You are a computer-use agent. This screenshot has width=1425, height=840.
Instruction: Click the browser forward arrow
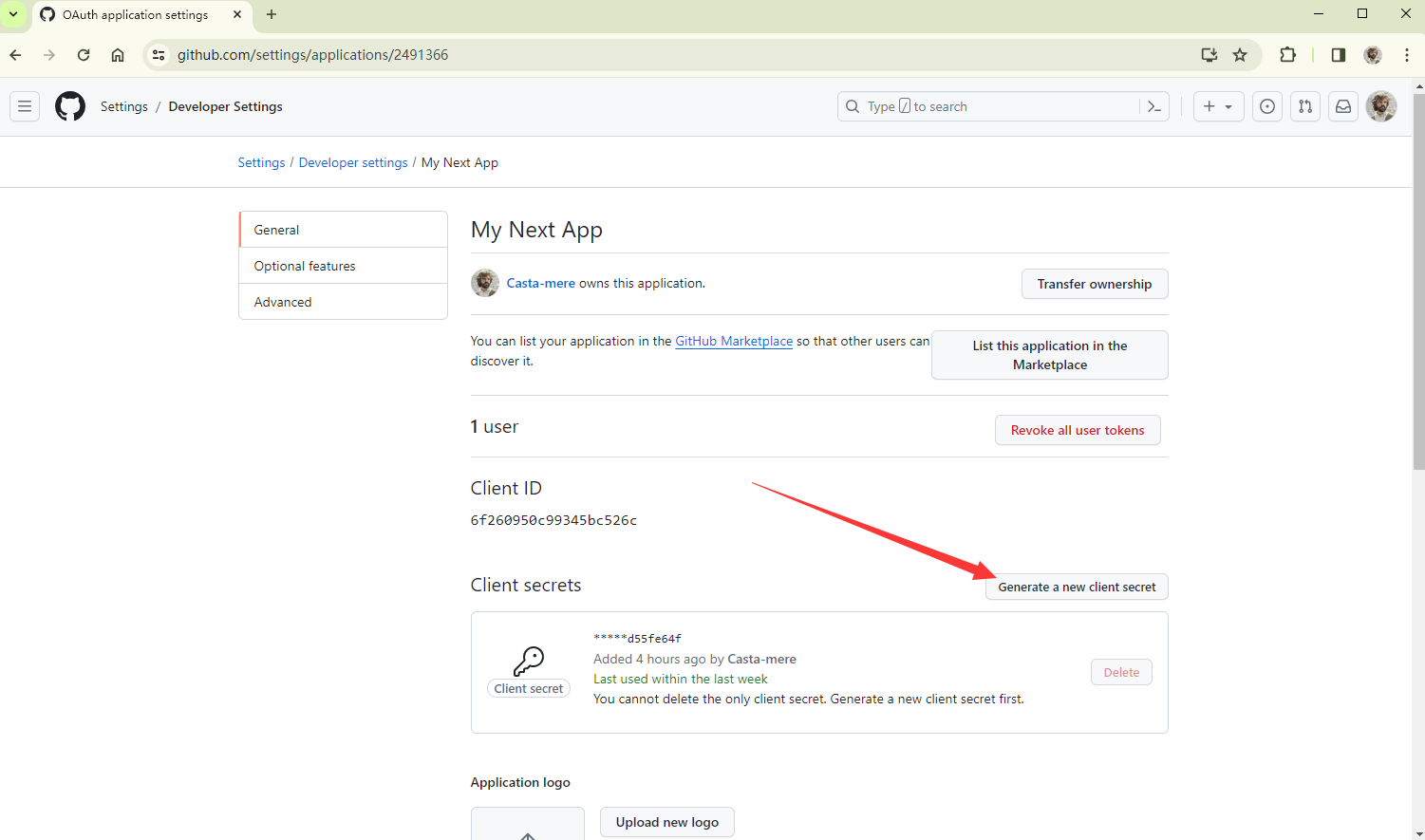49,55
